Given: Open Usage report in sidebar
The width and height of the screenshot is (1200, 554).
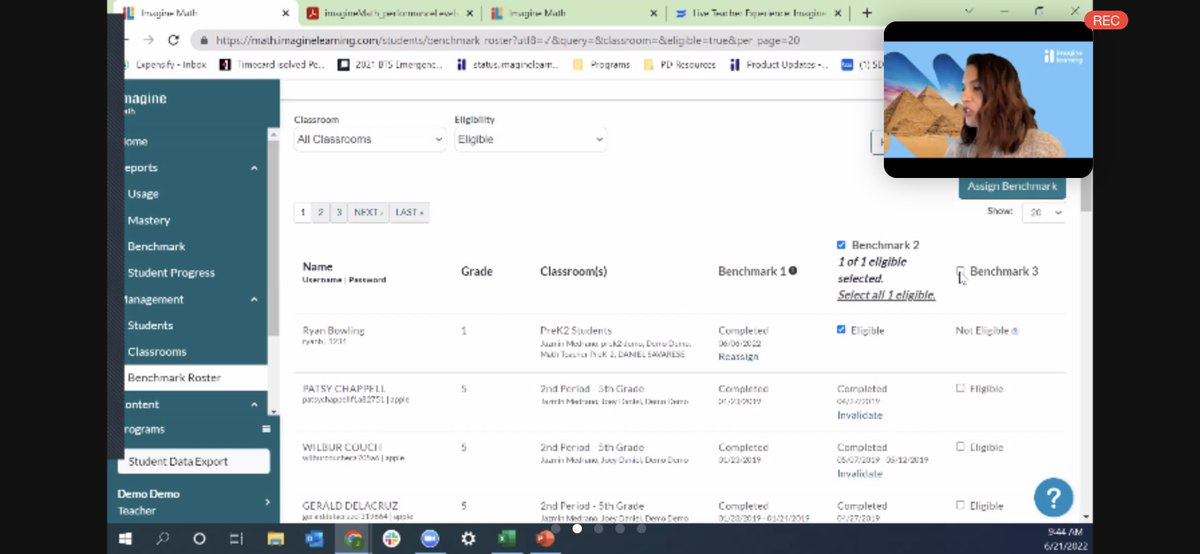Looking at the screenshot, I should coord(143,194).
